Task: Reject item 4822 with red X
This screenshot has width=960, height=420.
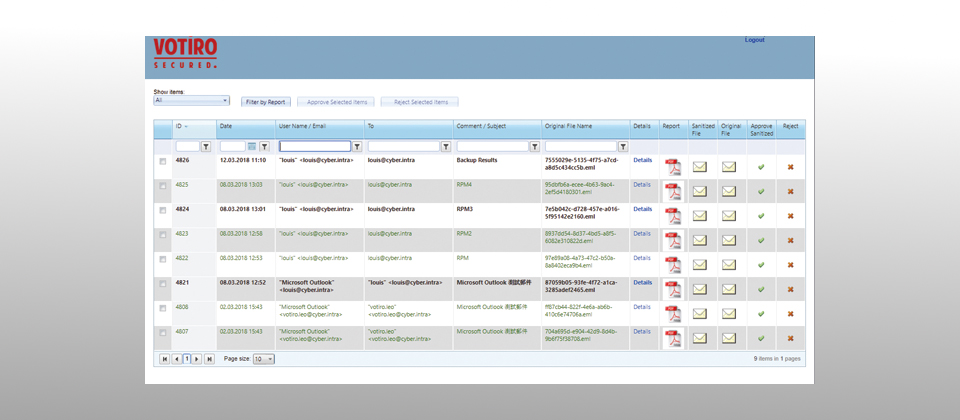Action: point(790,265)
